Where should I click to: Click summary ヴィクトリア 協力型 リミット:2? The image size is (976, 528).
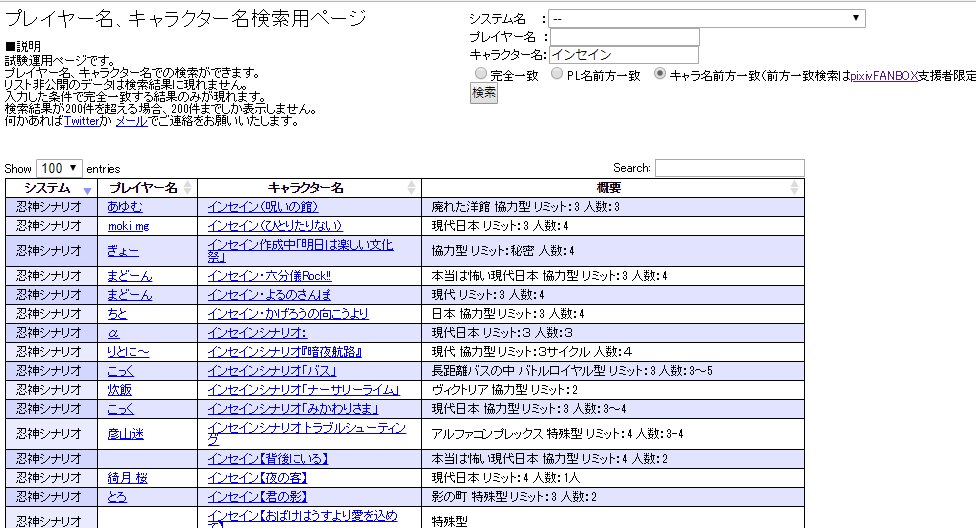pos(505,390)
